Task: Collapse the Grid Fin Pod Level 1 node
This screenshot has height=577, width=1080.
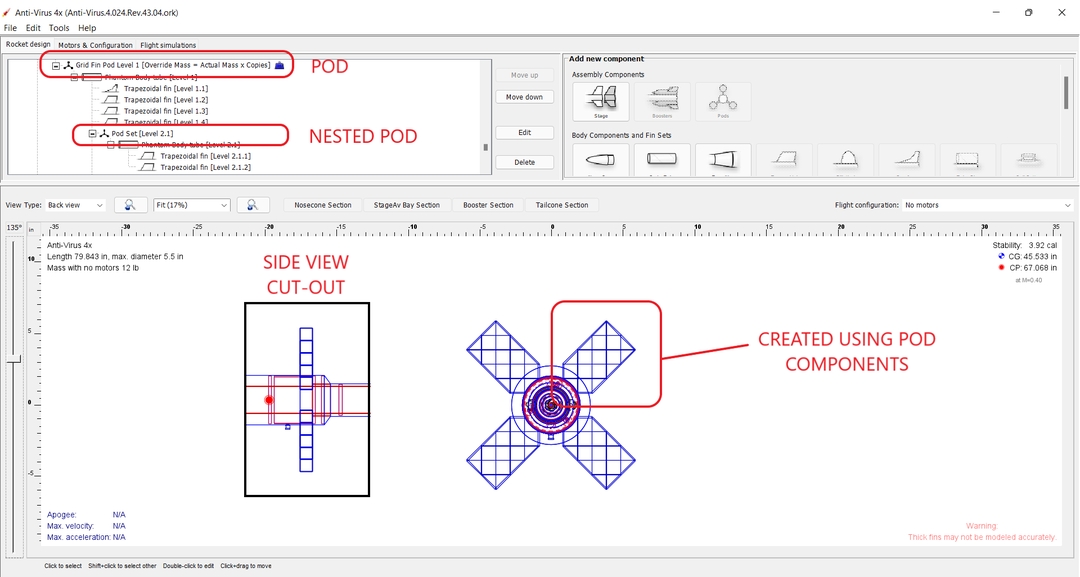Action: click(56, 65)
